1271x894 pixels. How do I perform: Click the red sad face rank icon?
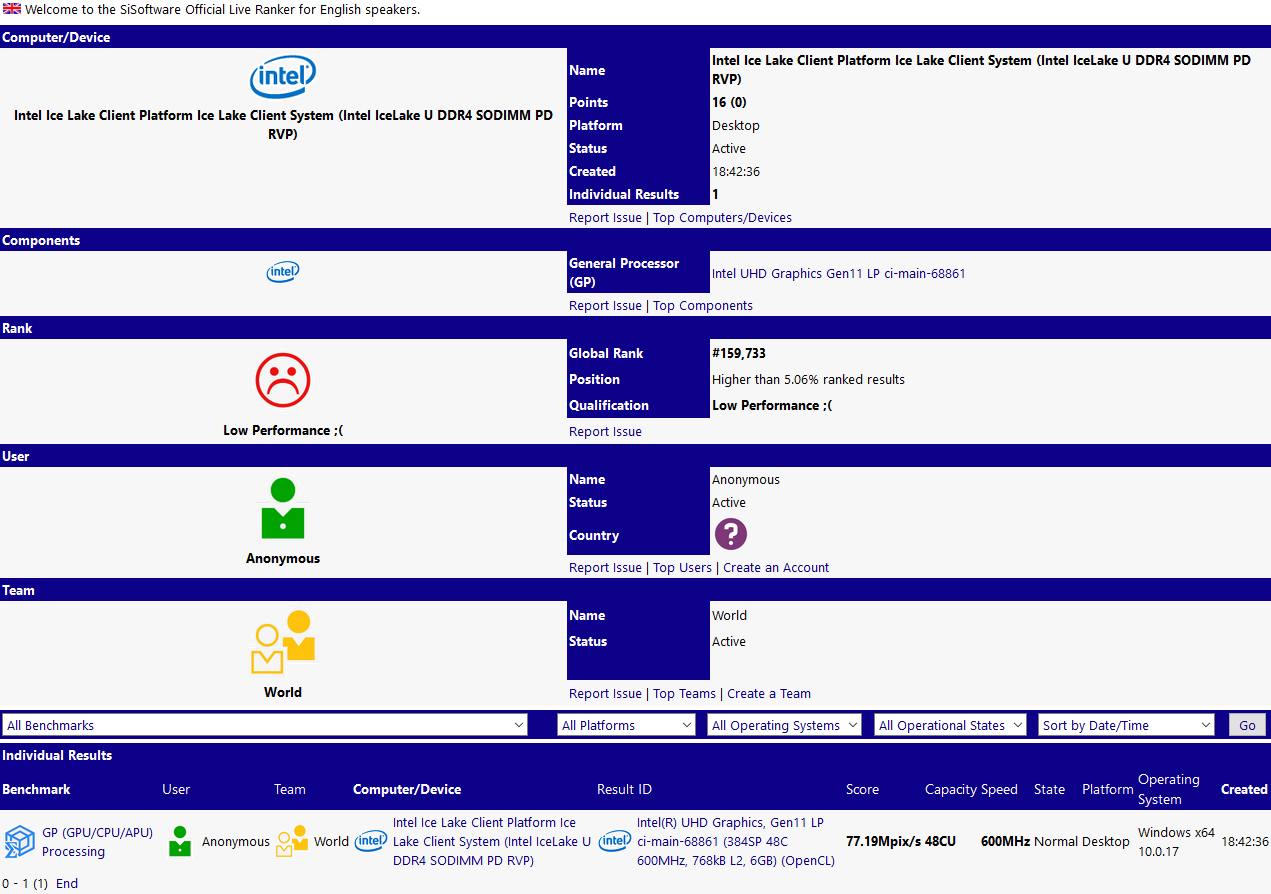[x=283, y=381]
